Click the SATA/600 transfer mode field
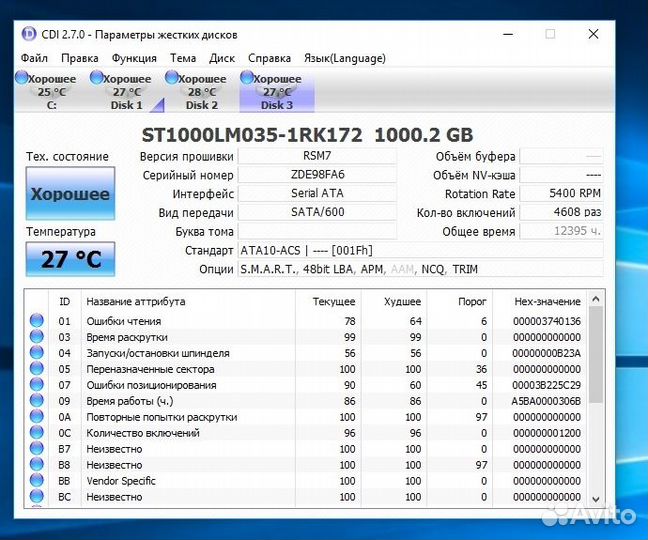The image size is (648, 540). point(317,212)
